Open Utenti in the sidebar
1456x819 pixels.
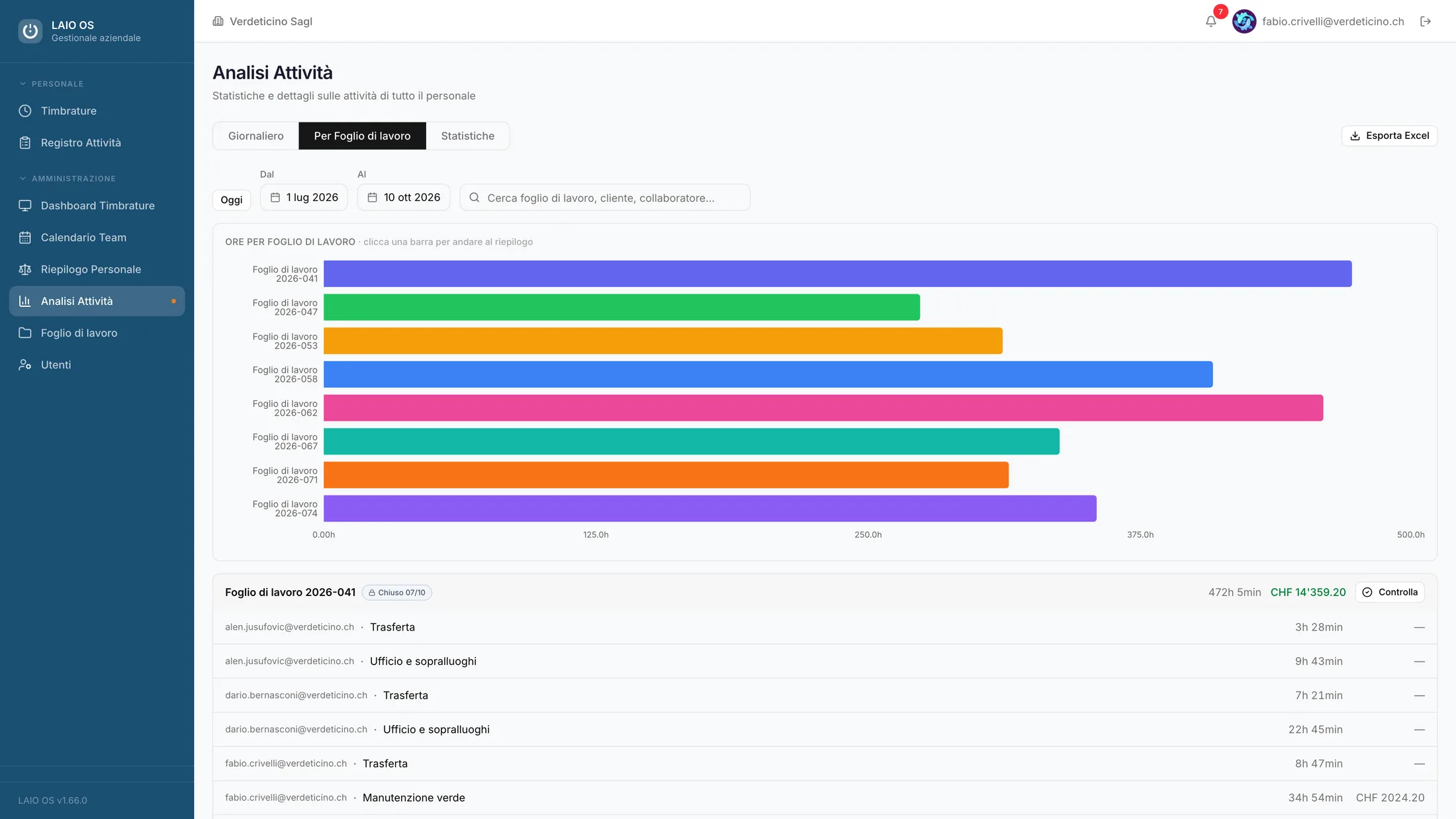click(97, 365)
